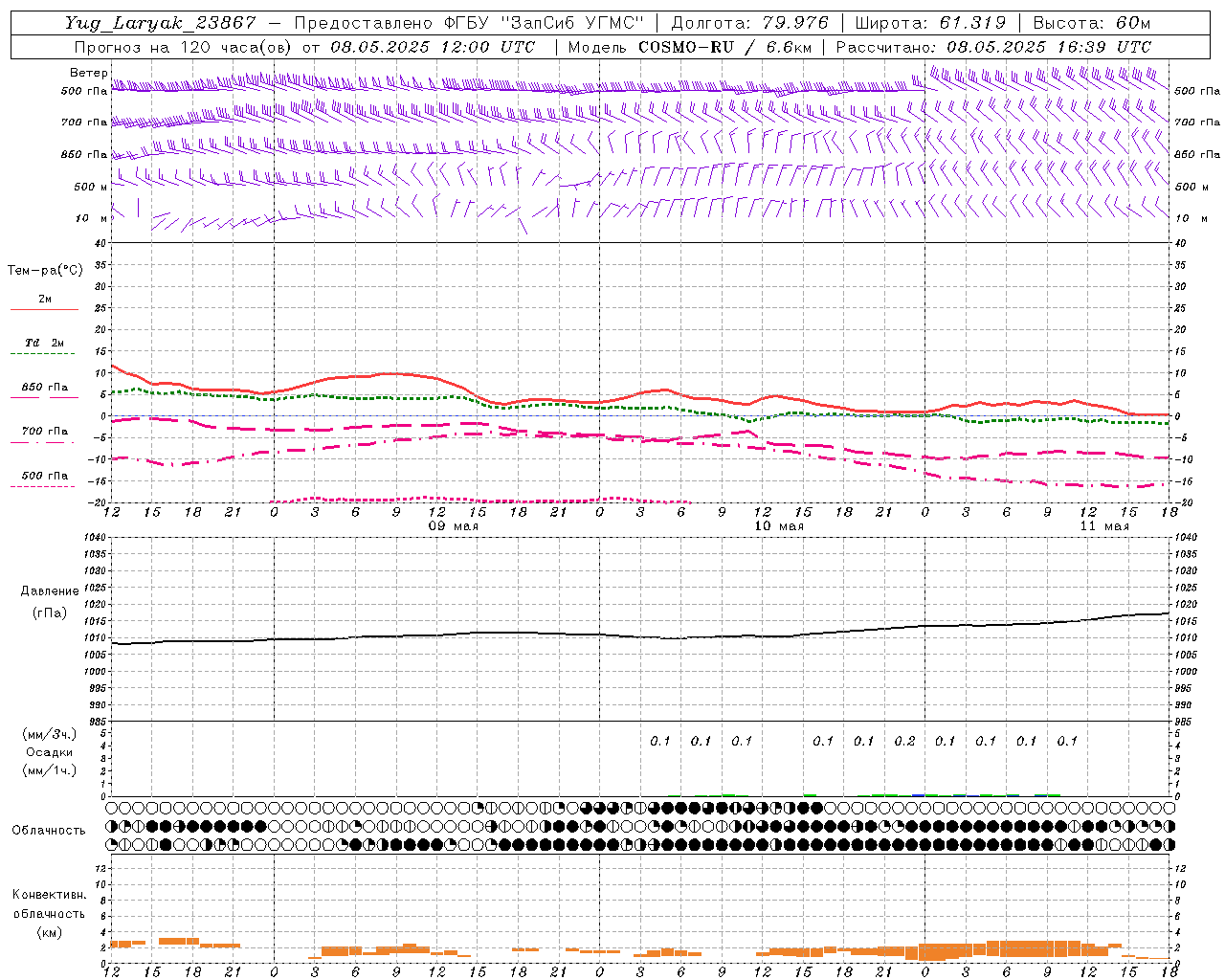
Task: Click the "Тем-ра(°C)" axis label
Action: (x=45, y=270)
